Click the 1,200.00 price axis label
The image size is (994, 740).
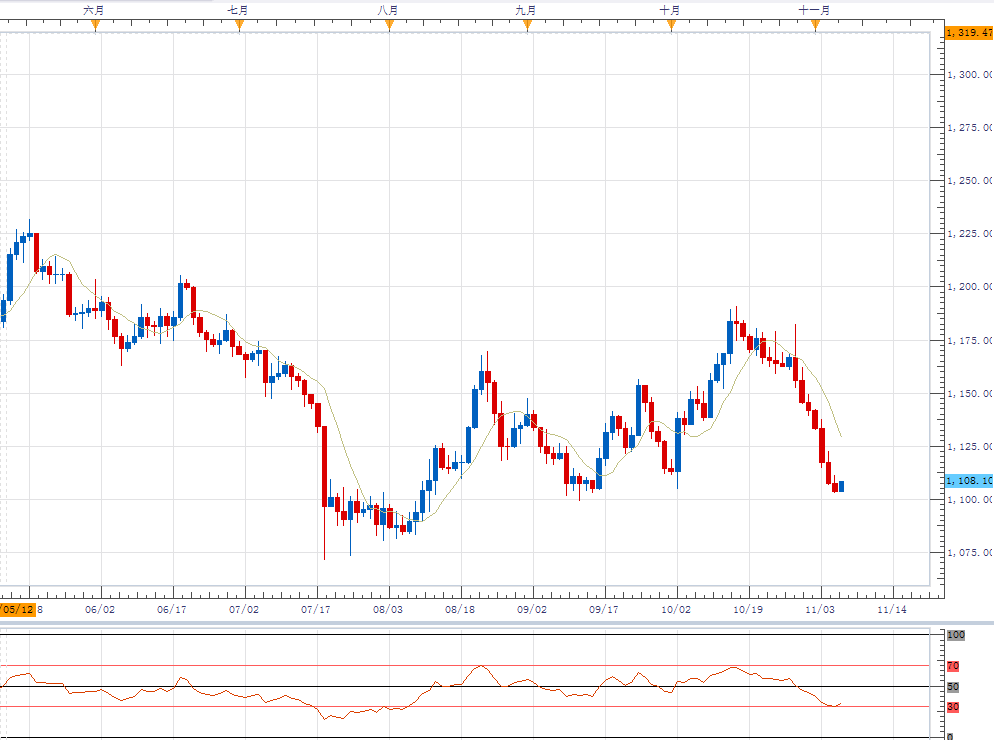tap(969, 287)
